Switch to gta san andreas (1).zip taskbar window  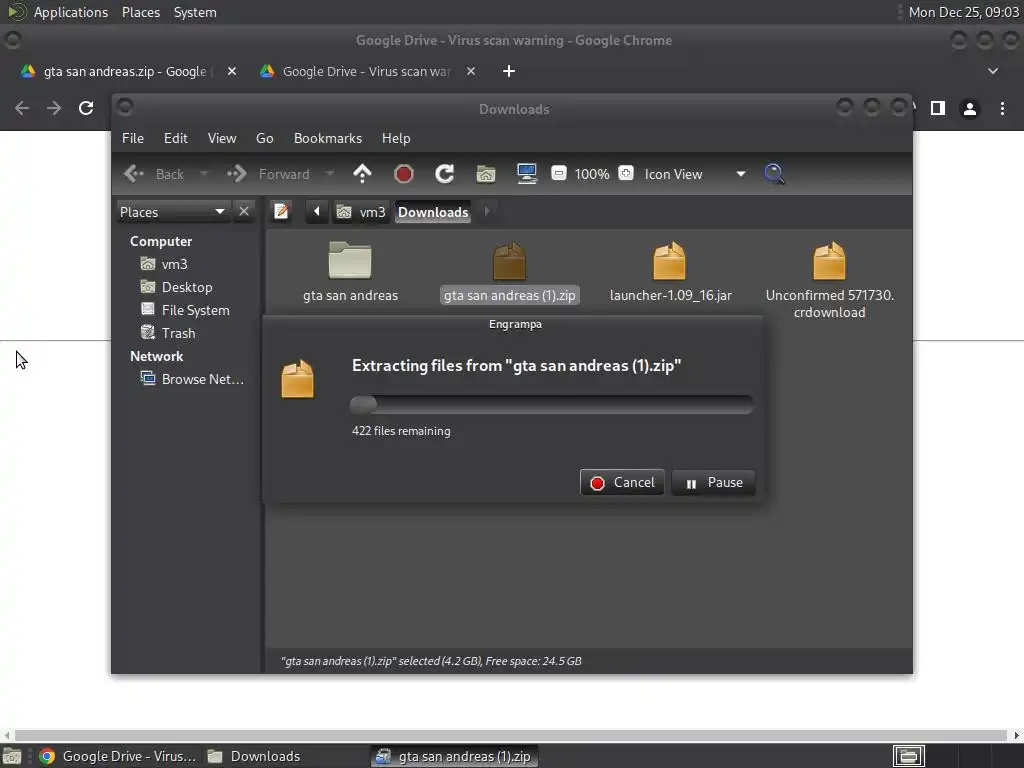(455, 756)
